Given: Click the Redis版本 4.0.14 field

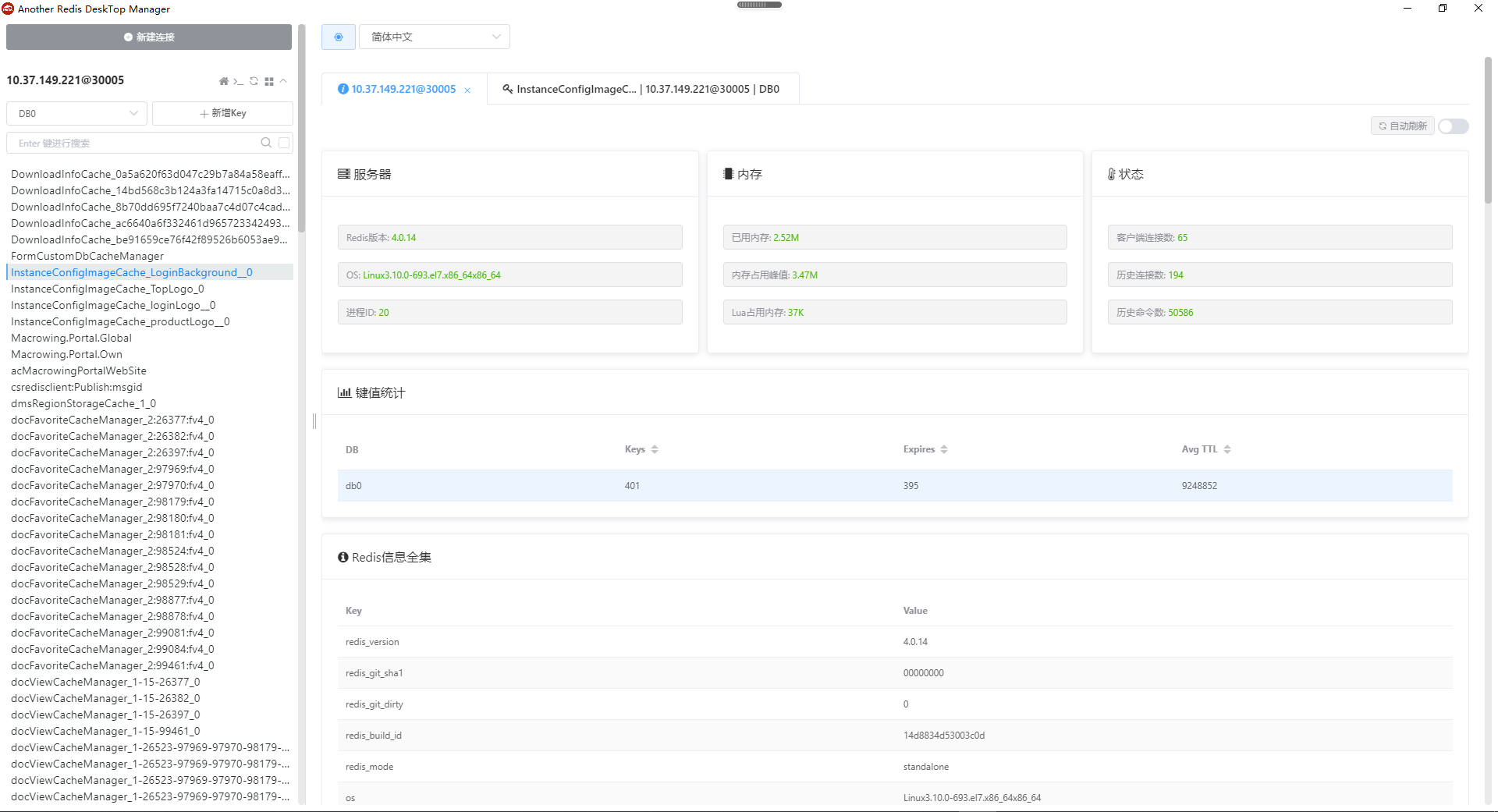Looking at the screenshot, I should (x=509, y=237).
